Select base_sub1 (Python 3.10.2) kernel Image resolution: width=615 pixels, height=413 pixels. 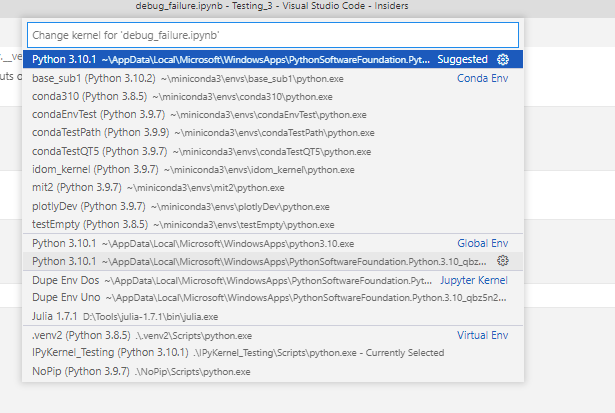click(273, 78)
